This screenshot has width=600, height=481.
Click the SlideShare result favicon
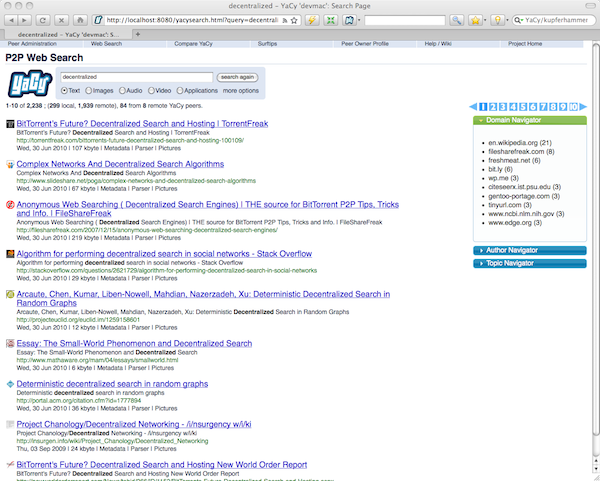[x=10, y=165]
